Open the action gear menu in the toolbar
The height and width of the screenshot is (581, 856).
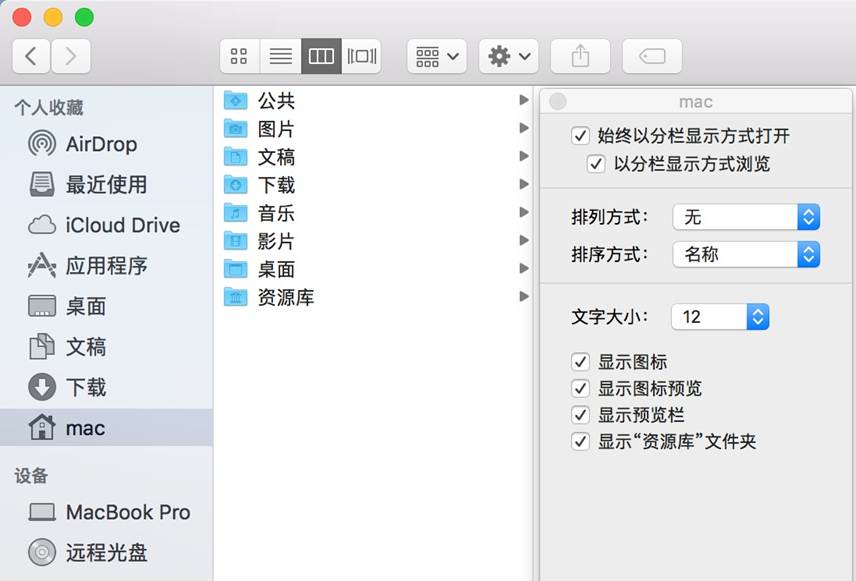(x=508, y=56)
